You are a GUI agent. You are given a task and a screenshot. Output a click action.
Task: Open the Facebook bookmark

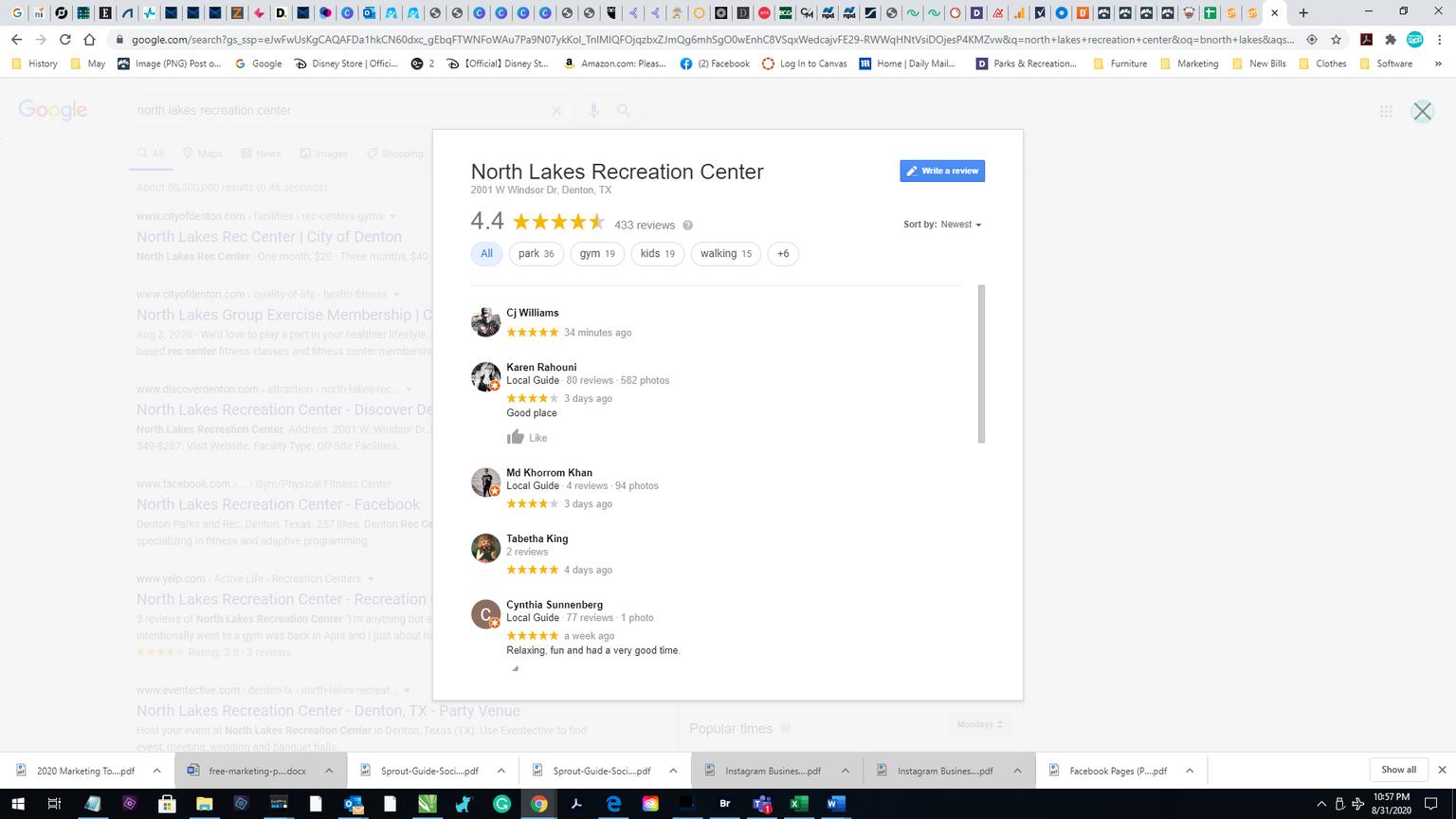click(714, 64)
